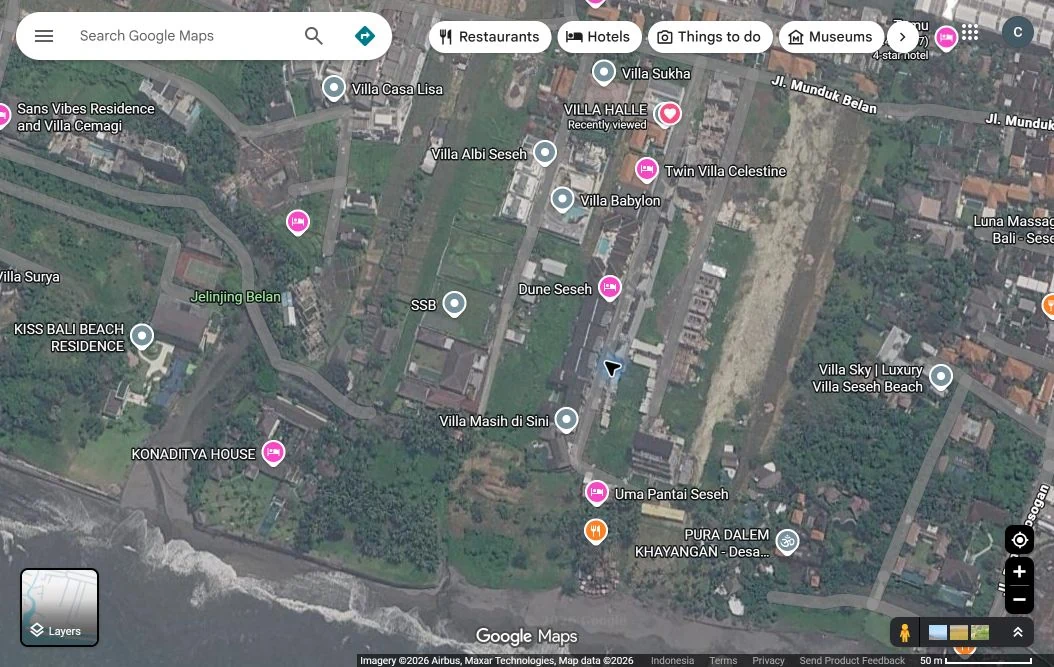This screenshot has width=1054, height=667.
Task: Click the Sans Vibes Residence label
Action: [85, 117]
